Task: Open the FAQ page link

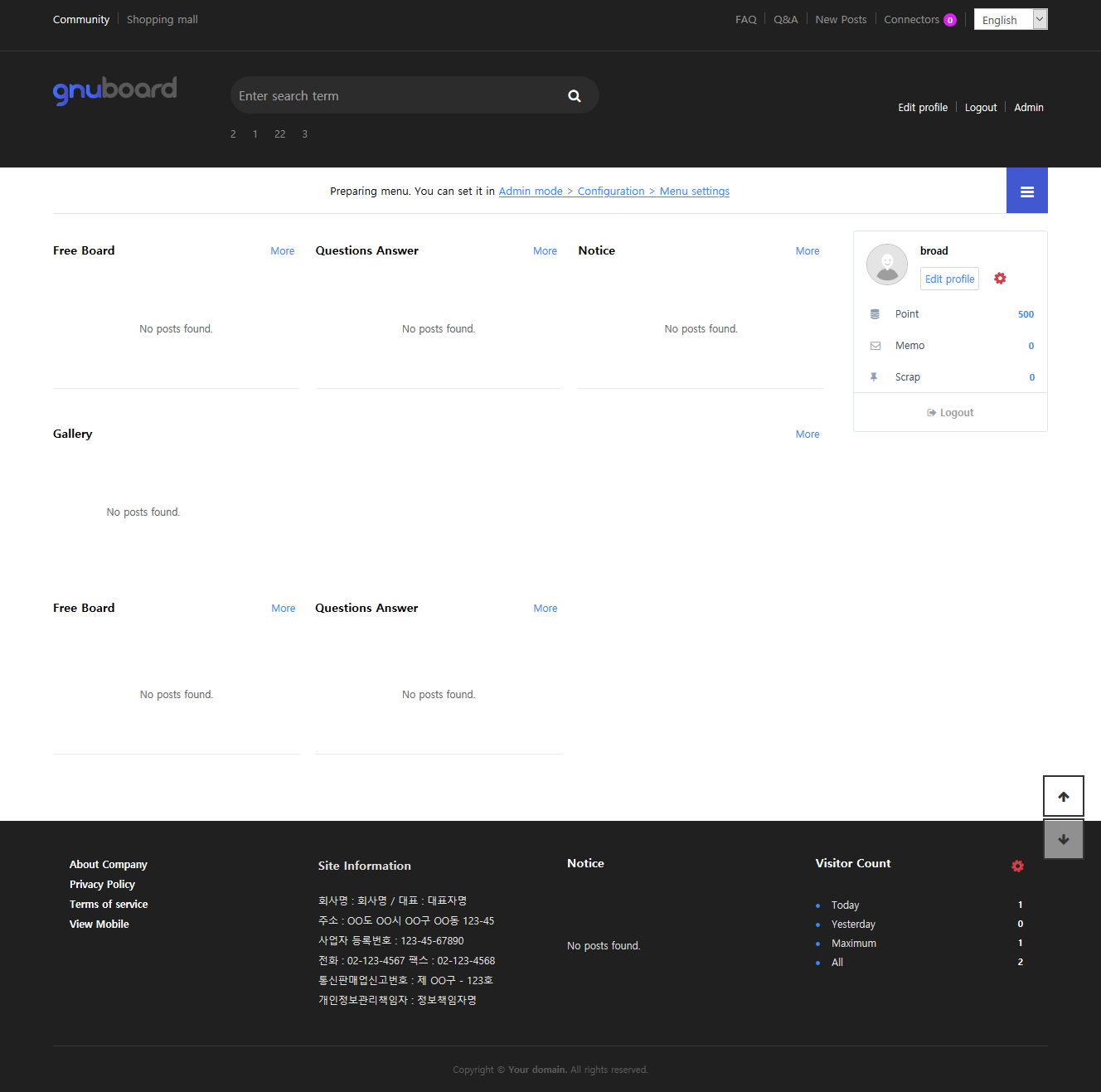Action: tap(745, 20)
